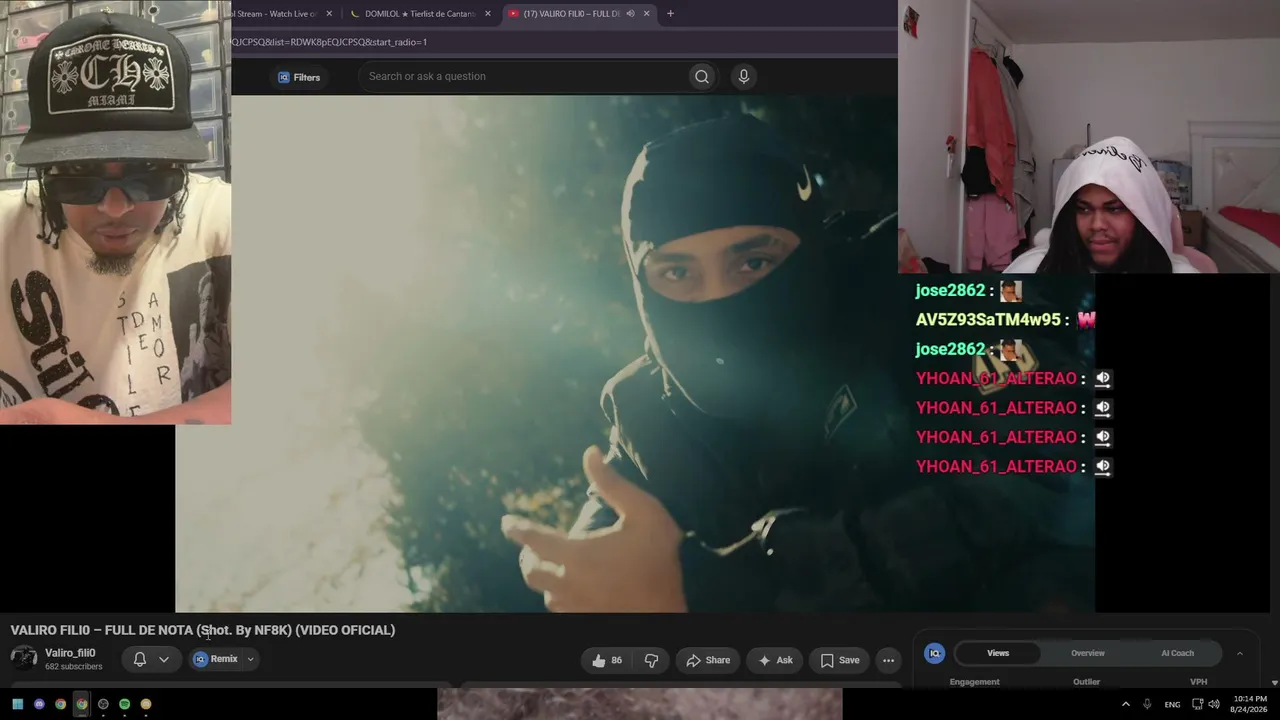Click the pink W emote in chat

point(1086,320)
